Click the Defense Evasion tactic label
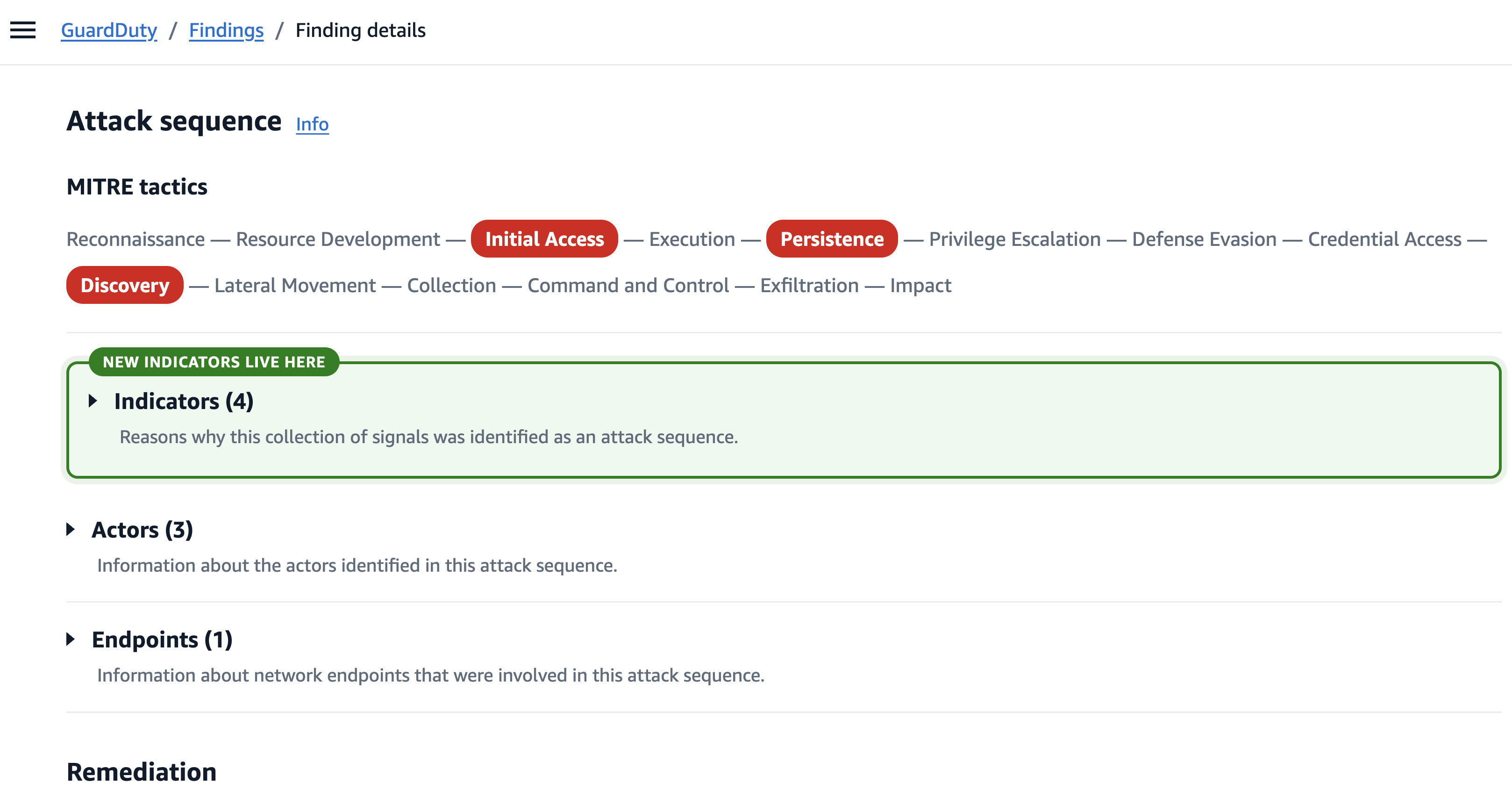The image size is (1512, 790). (1205, 239)
